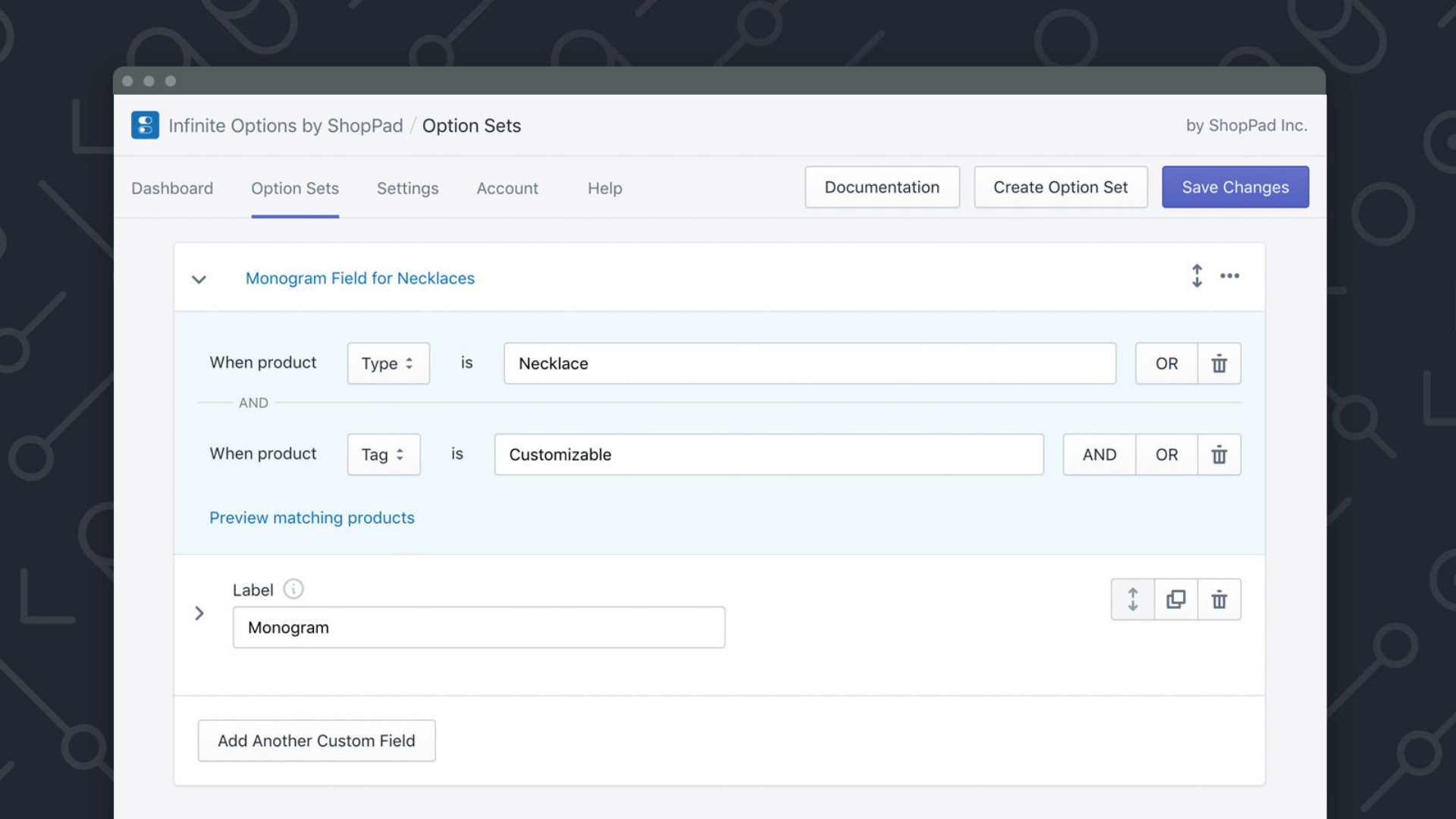
Task: Delete the Necklace type rule via trash icon
Action: coord(1219,364)
